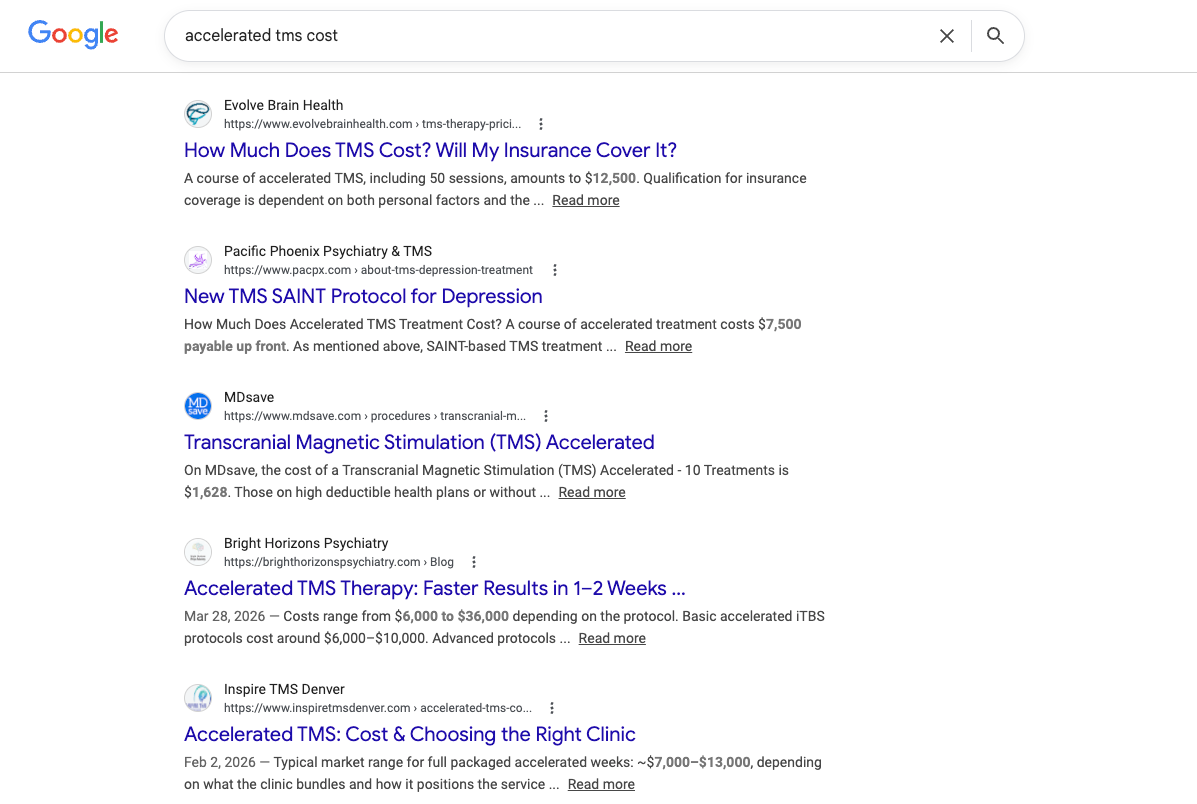1197x804 pixels.
Task: Clear the search box with X icon
Action: (x=947, y=36)
